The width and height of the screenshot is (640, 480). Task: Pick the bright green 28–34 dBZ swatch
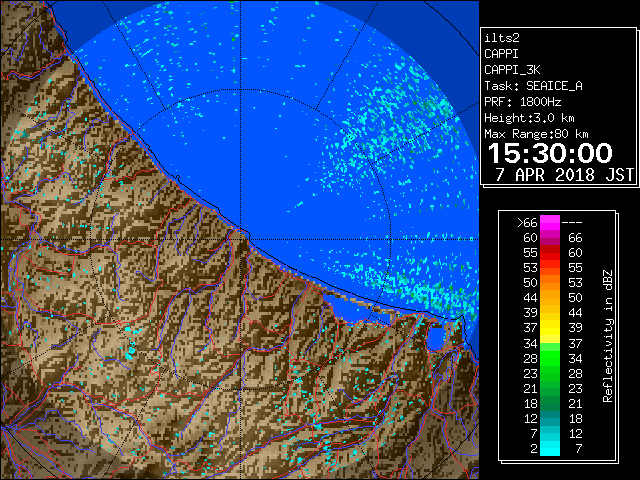coord(550,358)
